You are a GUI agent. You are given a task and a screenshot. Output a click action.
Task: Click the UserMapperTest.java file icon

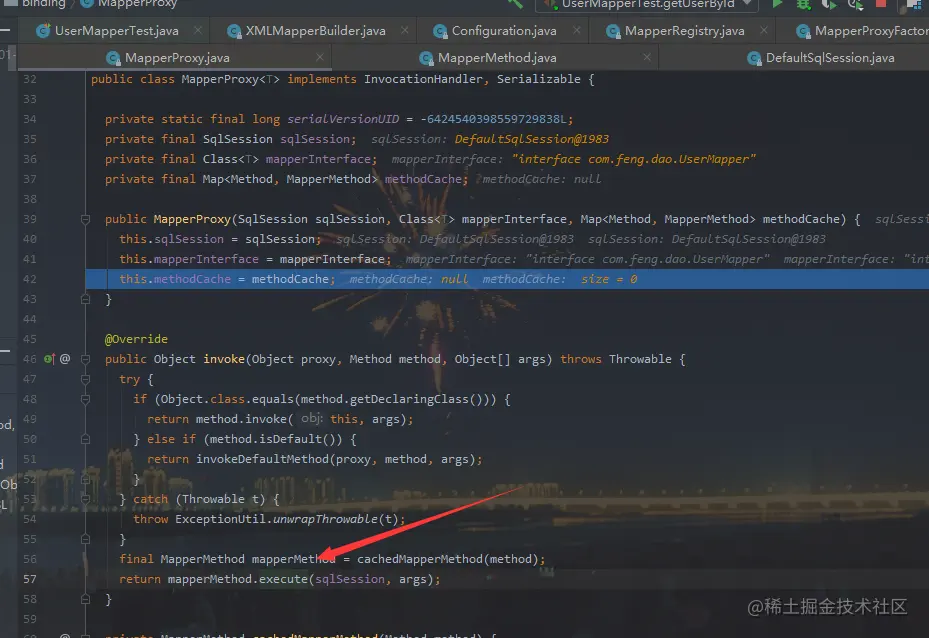pos(43,31)
